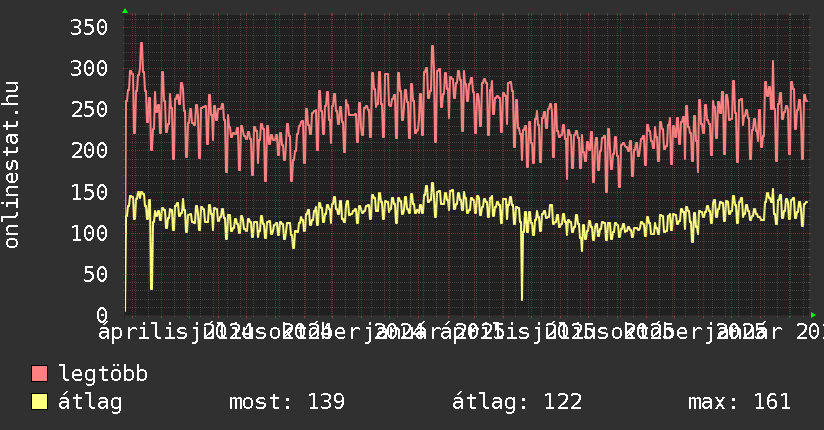Viewport: 824px width, 430px height.
Task: Click the 150 y-axis label
Action: coord(88,191)
